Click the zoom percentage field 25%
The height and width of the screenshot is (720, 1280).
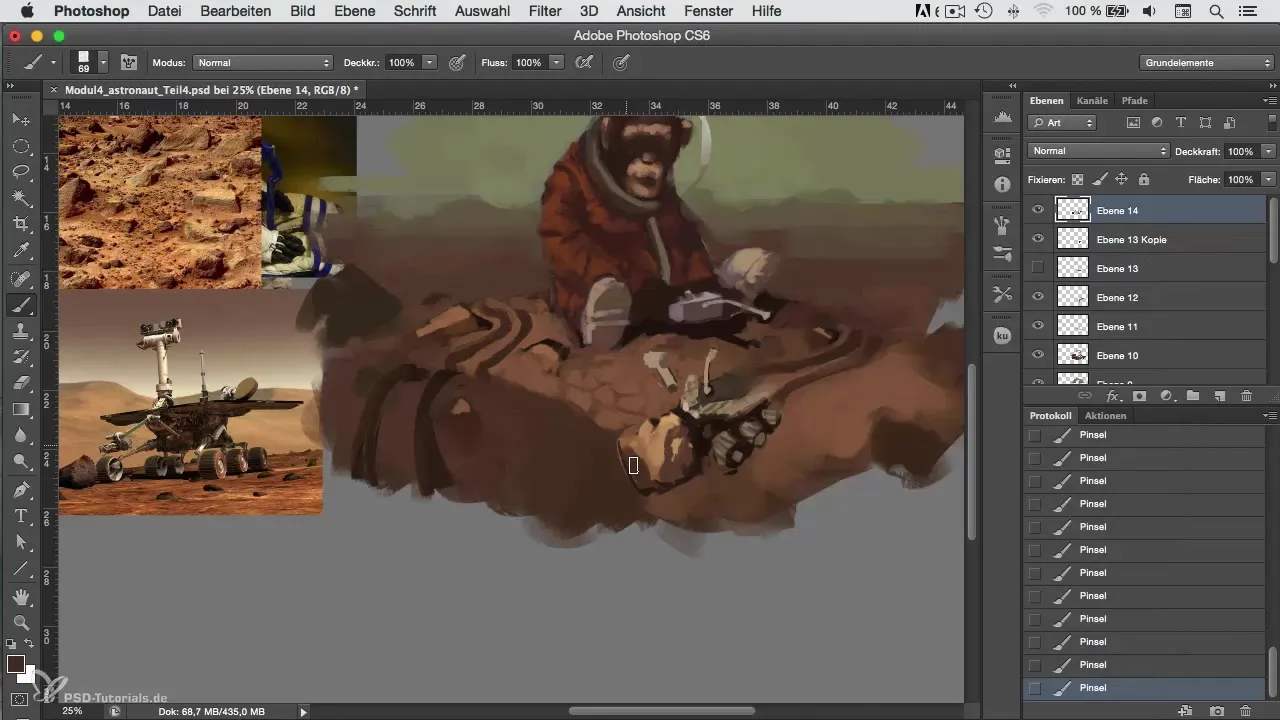click(x=72, y=711)
